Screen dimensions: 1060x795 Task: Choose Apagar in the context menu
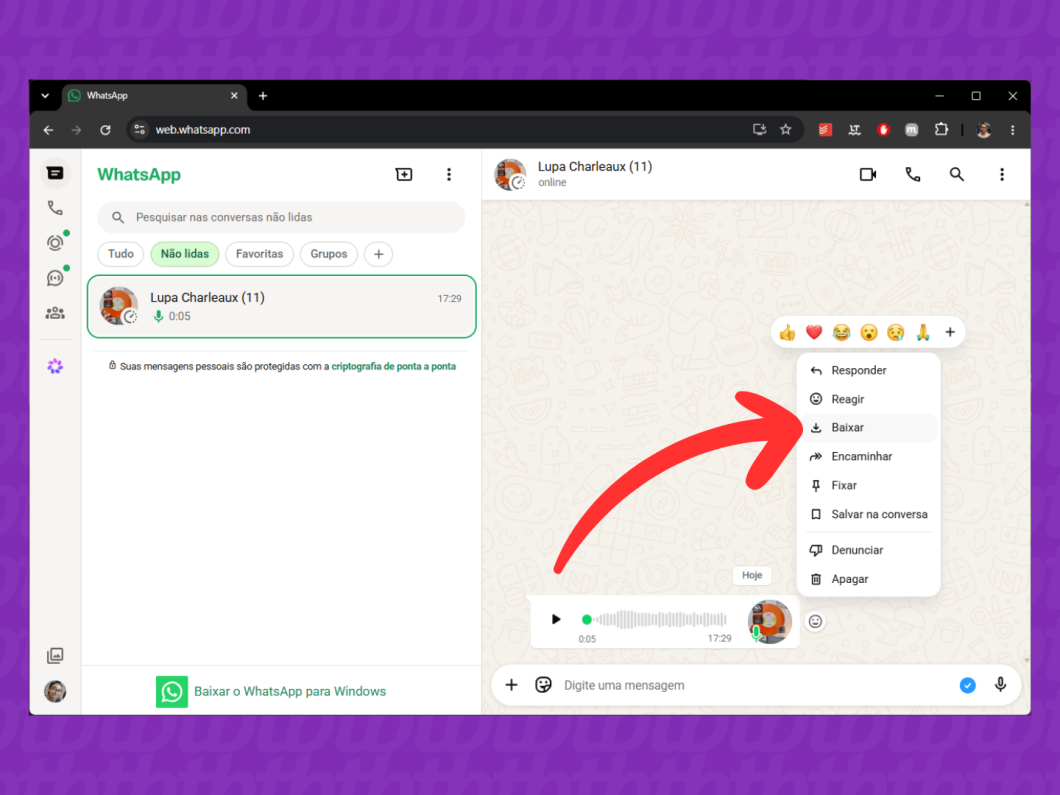point(869,579)
